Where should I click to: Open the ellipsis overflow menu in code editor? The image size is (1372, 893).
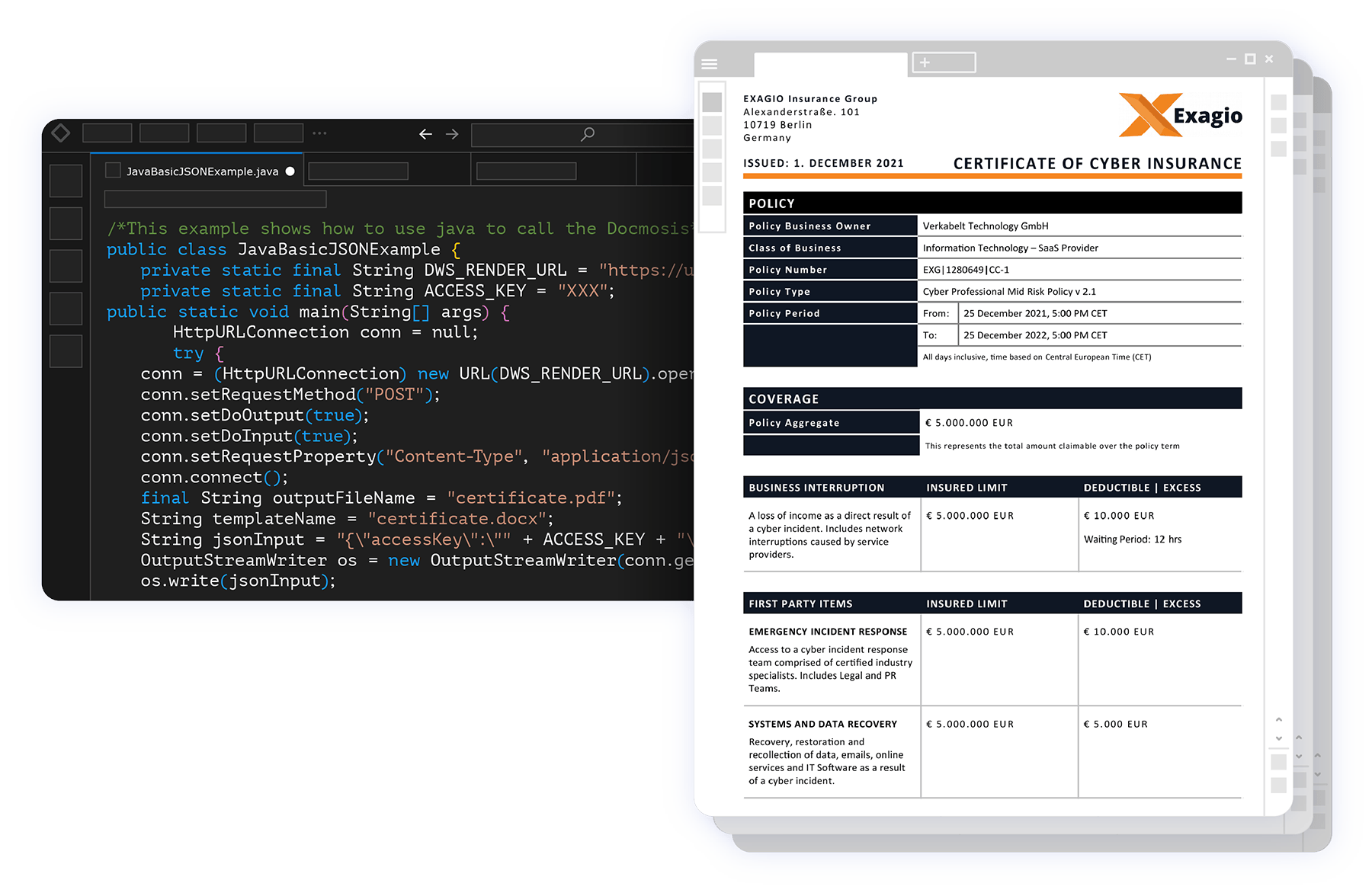click(319, 133)
